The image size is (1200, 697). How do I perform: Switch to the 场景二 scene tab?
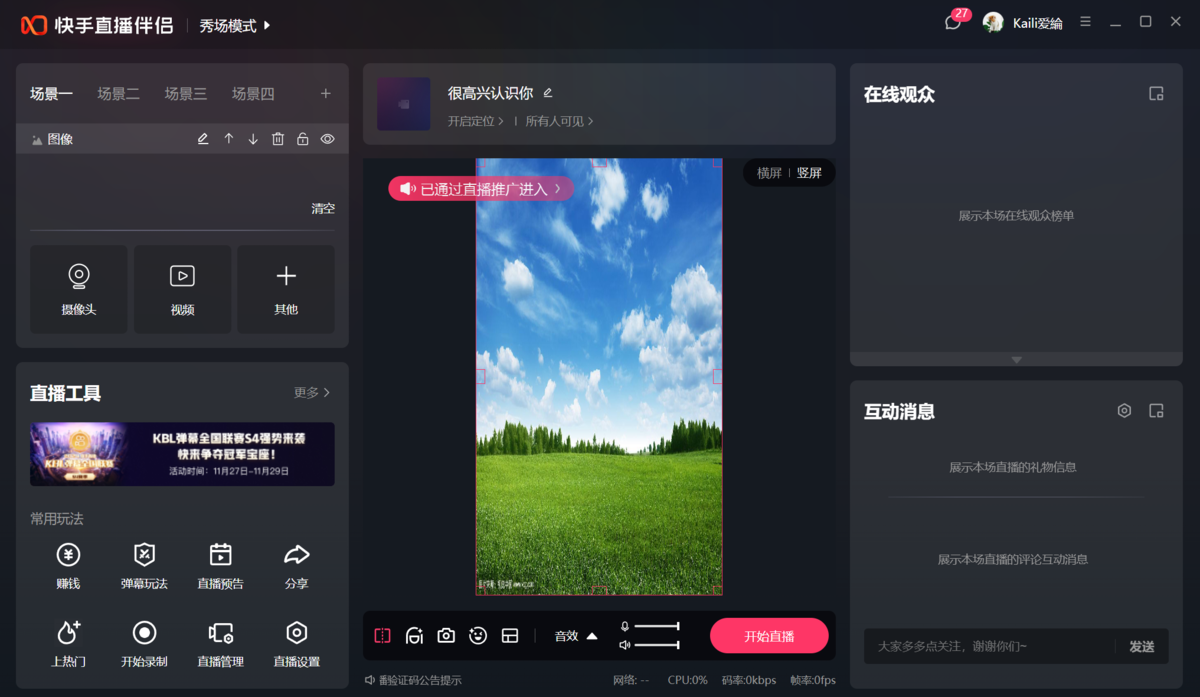pos(119,93)
